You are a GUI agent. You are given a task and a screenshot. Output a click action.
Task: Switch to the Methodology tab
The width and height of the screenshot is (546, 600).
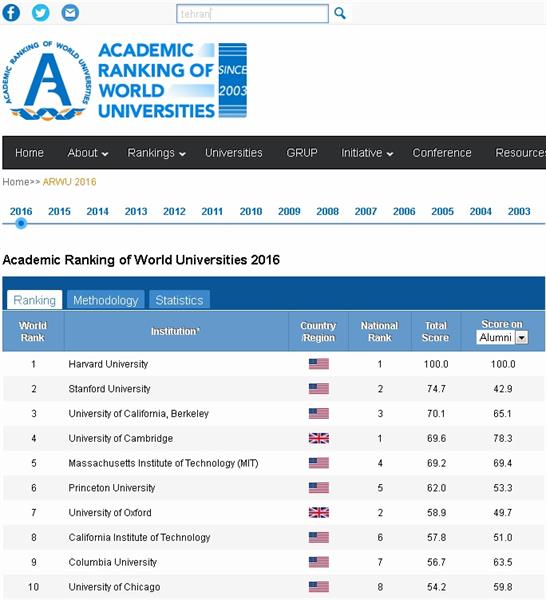pos(106,300)
